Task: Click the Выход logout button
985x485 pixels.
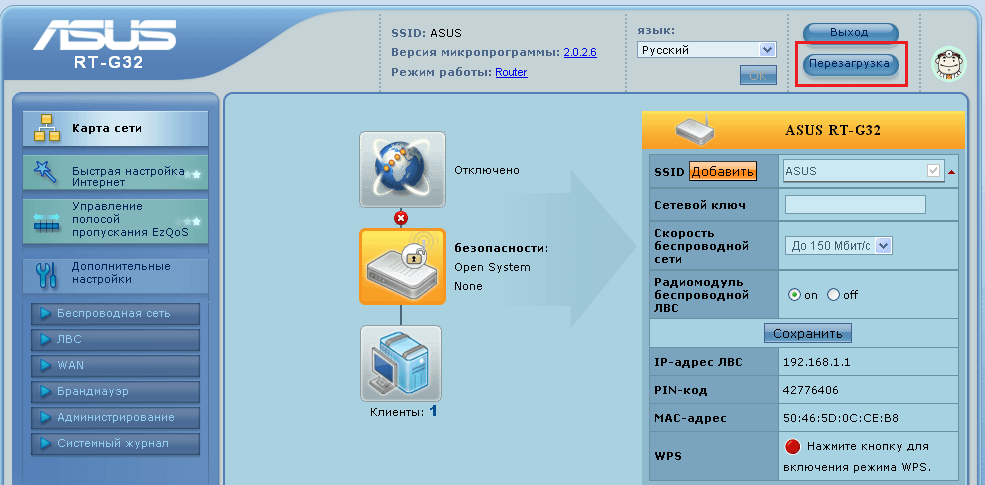Action: click(x=851, y=33)
